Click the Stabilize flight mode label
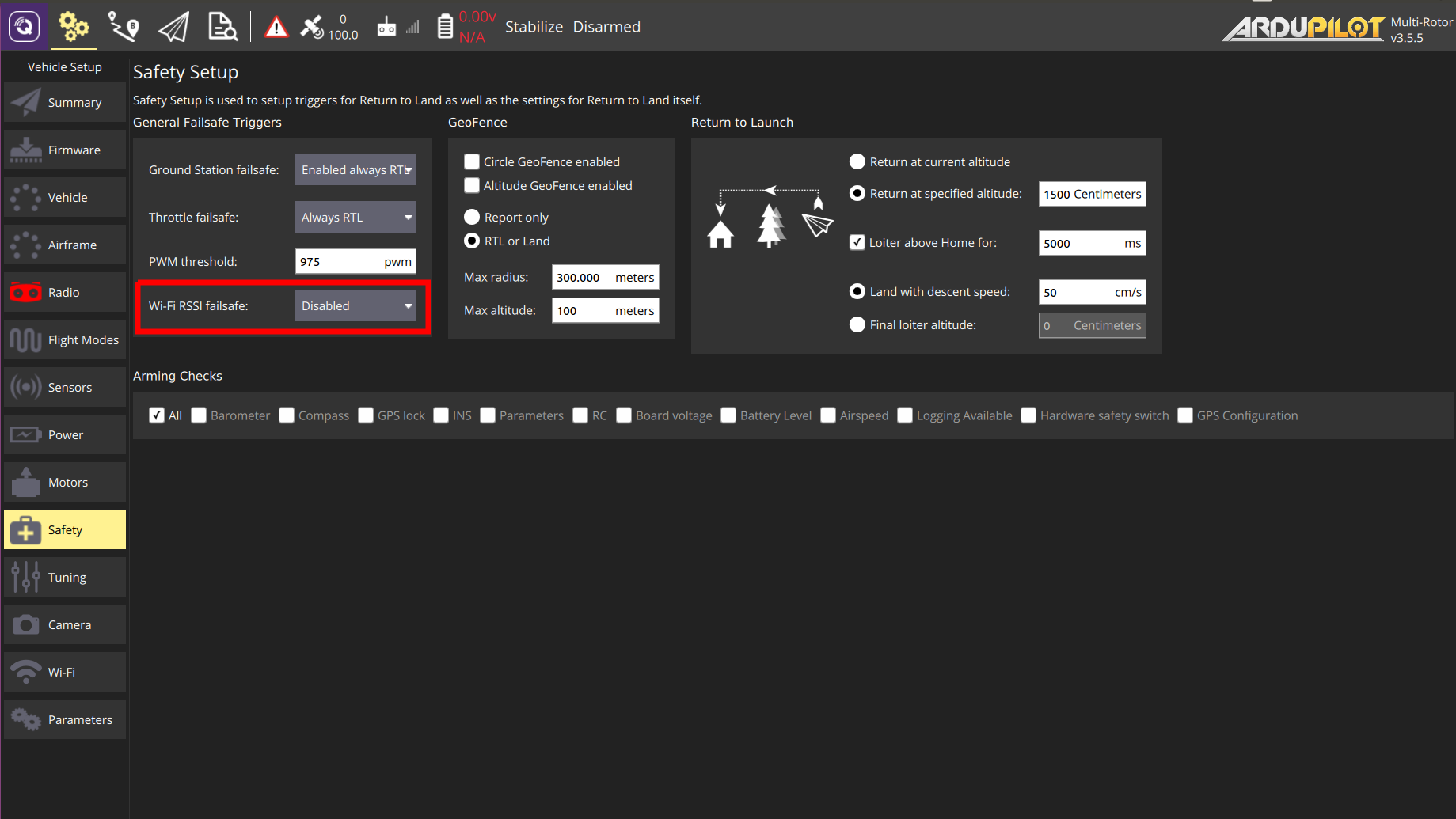The width and height of the screenshot is (1456, 819). coord(534,26)
